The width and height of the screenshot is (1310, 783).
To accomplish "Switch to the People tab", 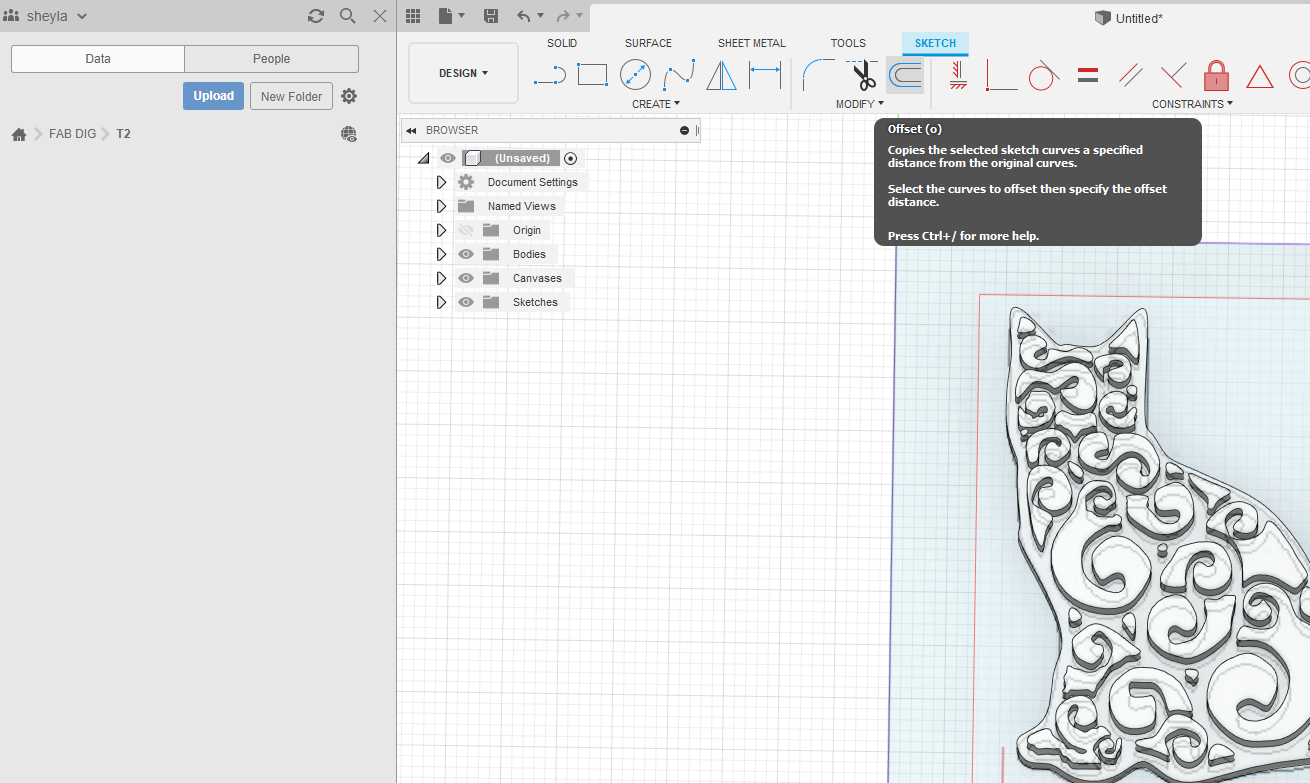I will [271, 59].
